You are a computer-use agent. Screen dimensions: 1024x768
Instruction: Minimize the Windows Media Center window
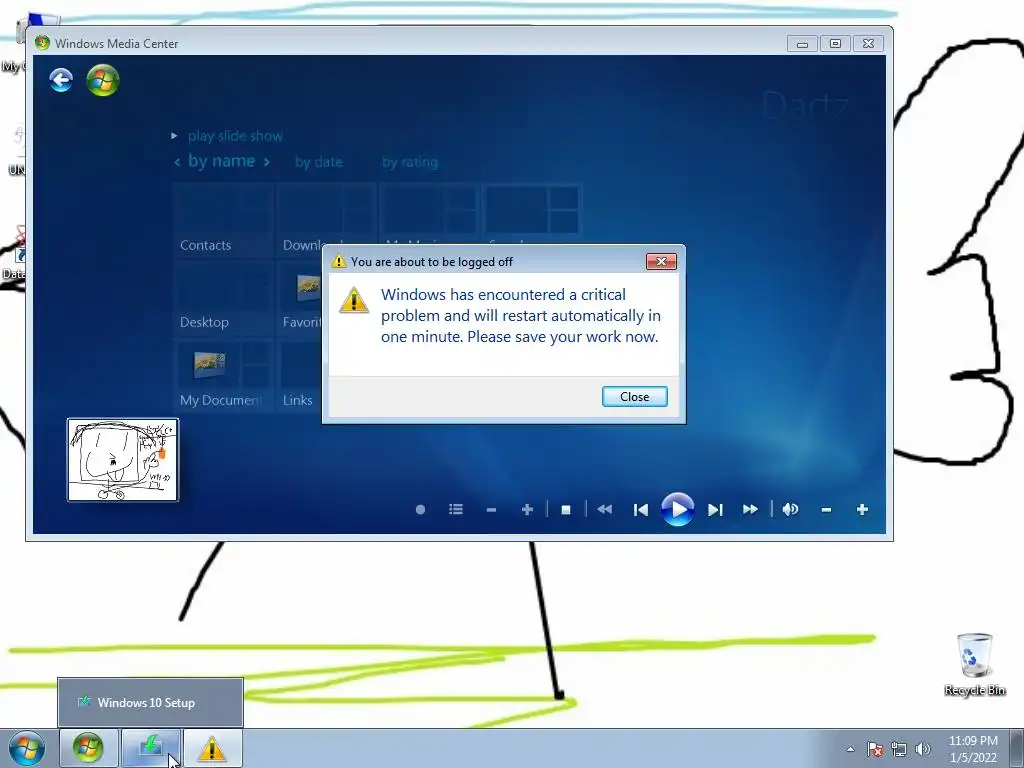coord(803,44)
